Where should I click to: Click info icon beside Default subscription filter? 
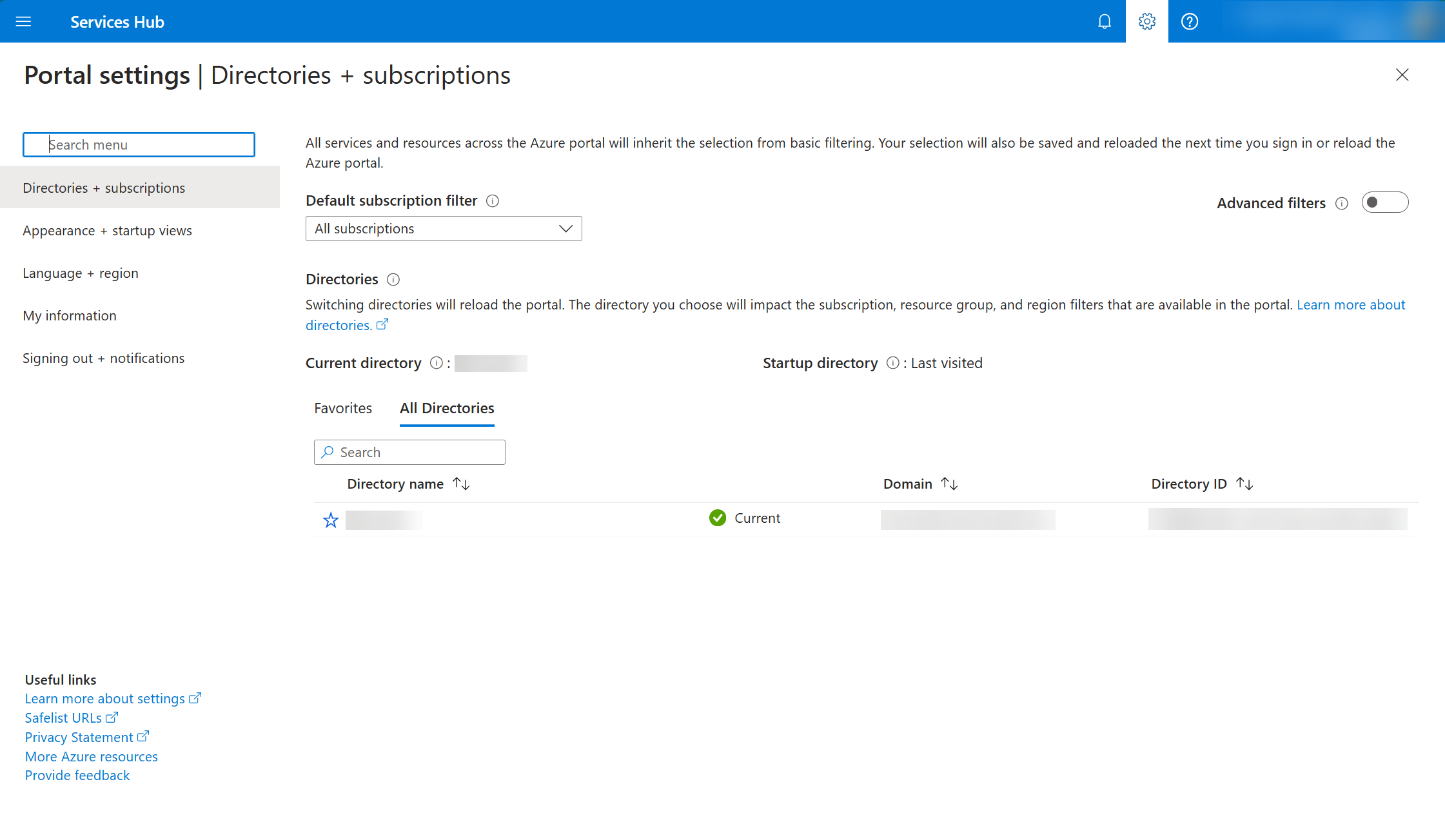tap(493, 201)
